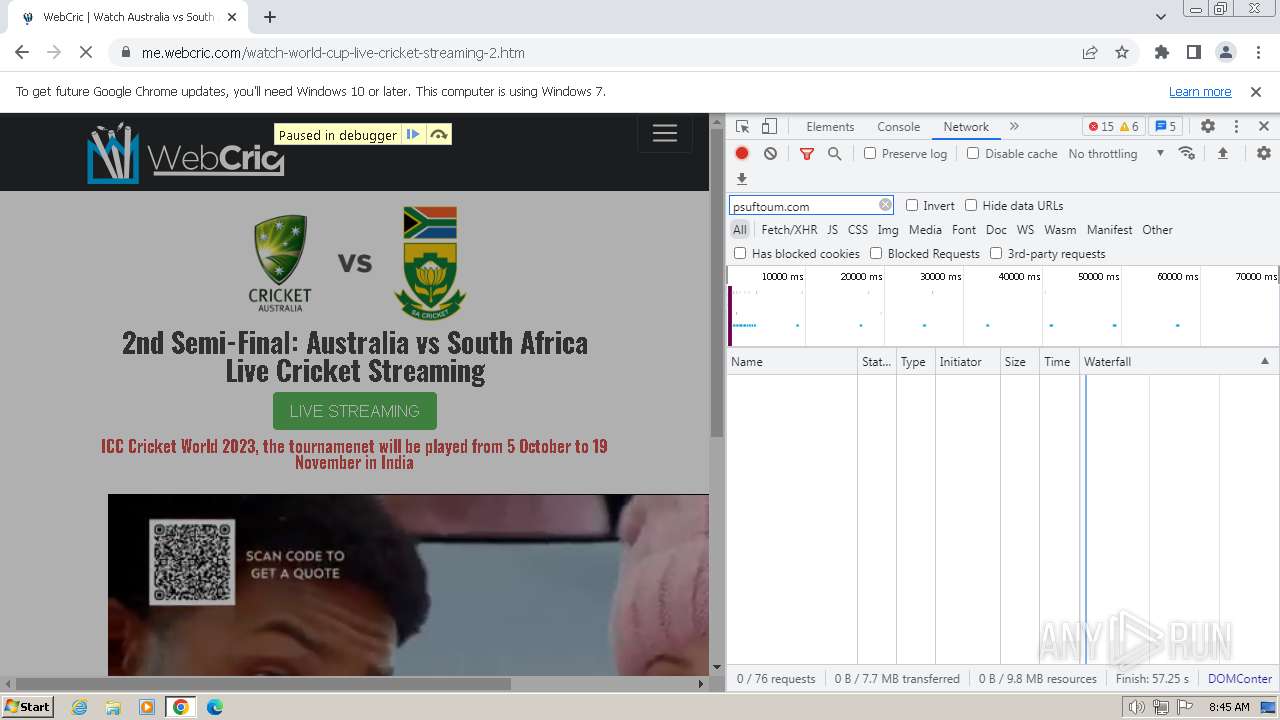Image resolution: width=1280 pixels, height=720 pixels.
Task: Clear the network log
Action: (770, 153)
